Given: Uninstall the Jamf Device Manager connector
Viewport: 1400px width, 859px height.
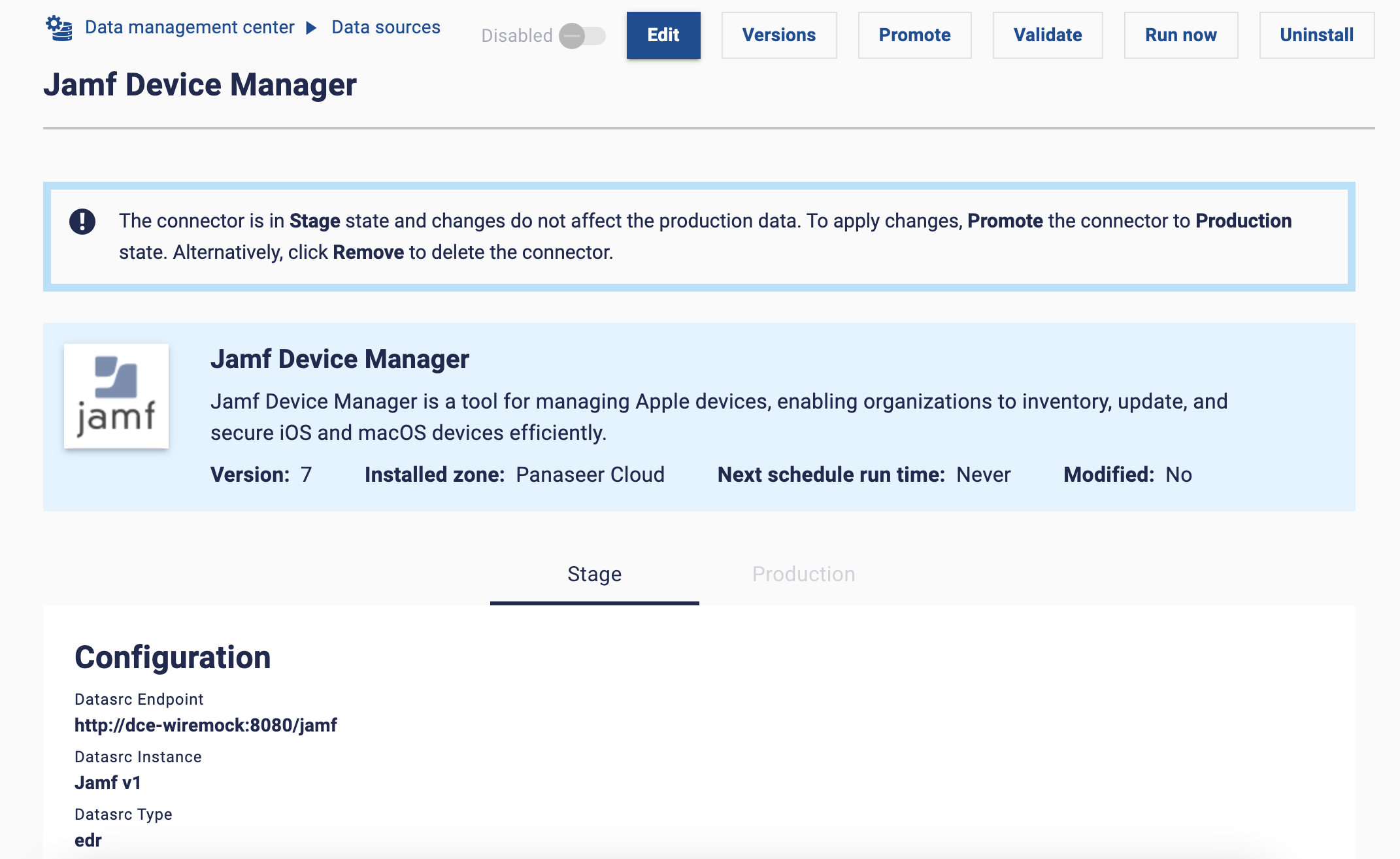Looking at the screenshot, I should click(1317, 35).
